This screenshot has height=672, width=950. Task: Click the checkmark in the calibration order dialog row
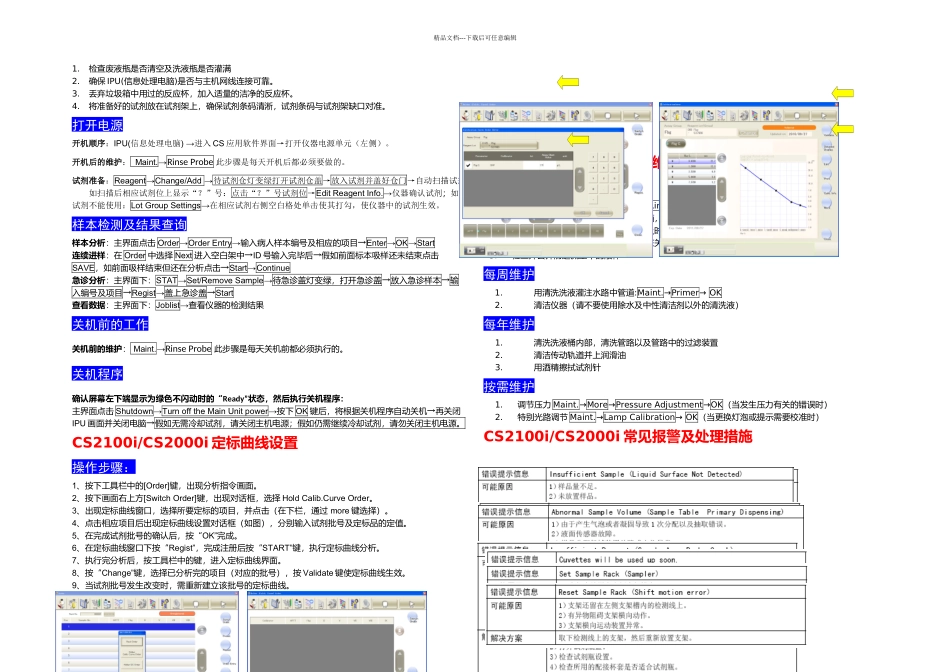pos(468,165)
